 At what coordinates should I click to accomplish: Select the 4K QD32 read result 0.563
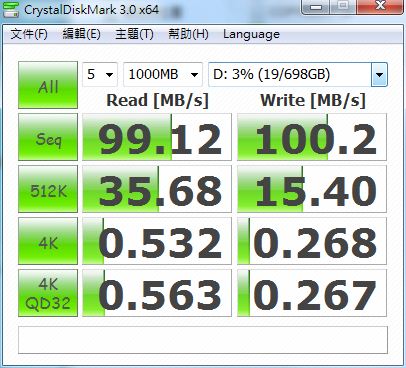pyautogui.click(x=157, y=293)
